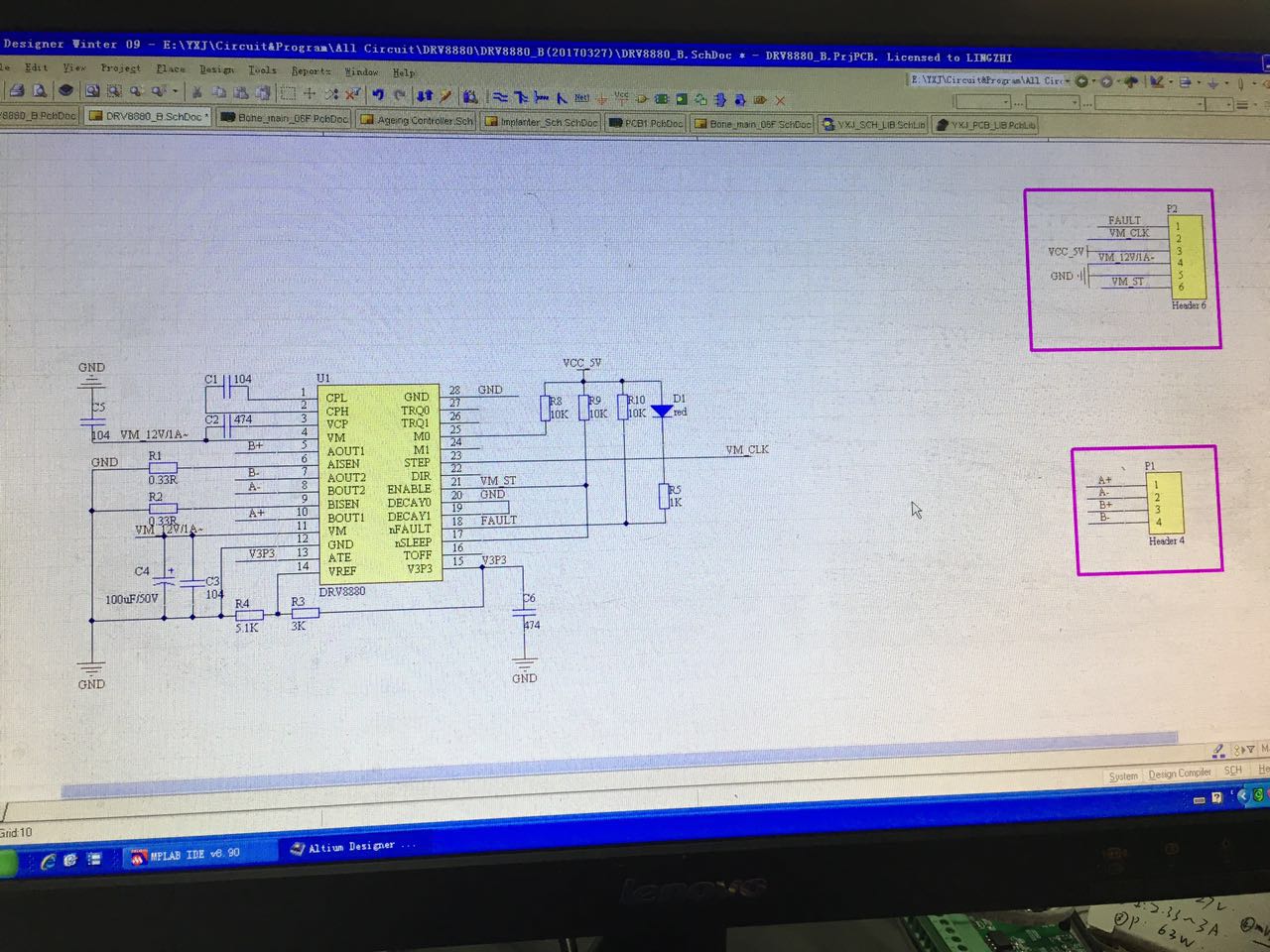Switch to the YXJ_SCH_LIB.SchLib tab
This screenshot has height=952, width=1270.
coord(874,125)
